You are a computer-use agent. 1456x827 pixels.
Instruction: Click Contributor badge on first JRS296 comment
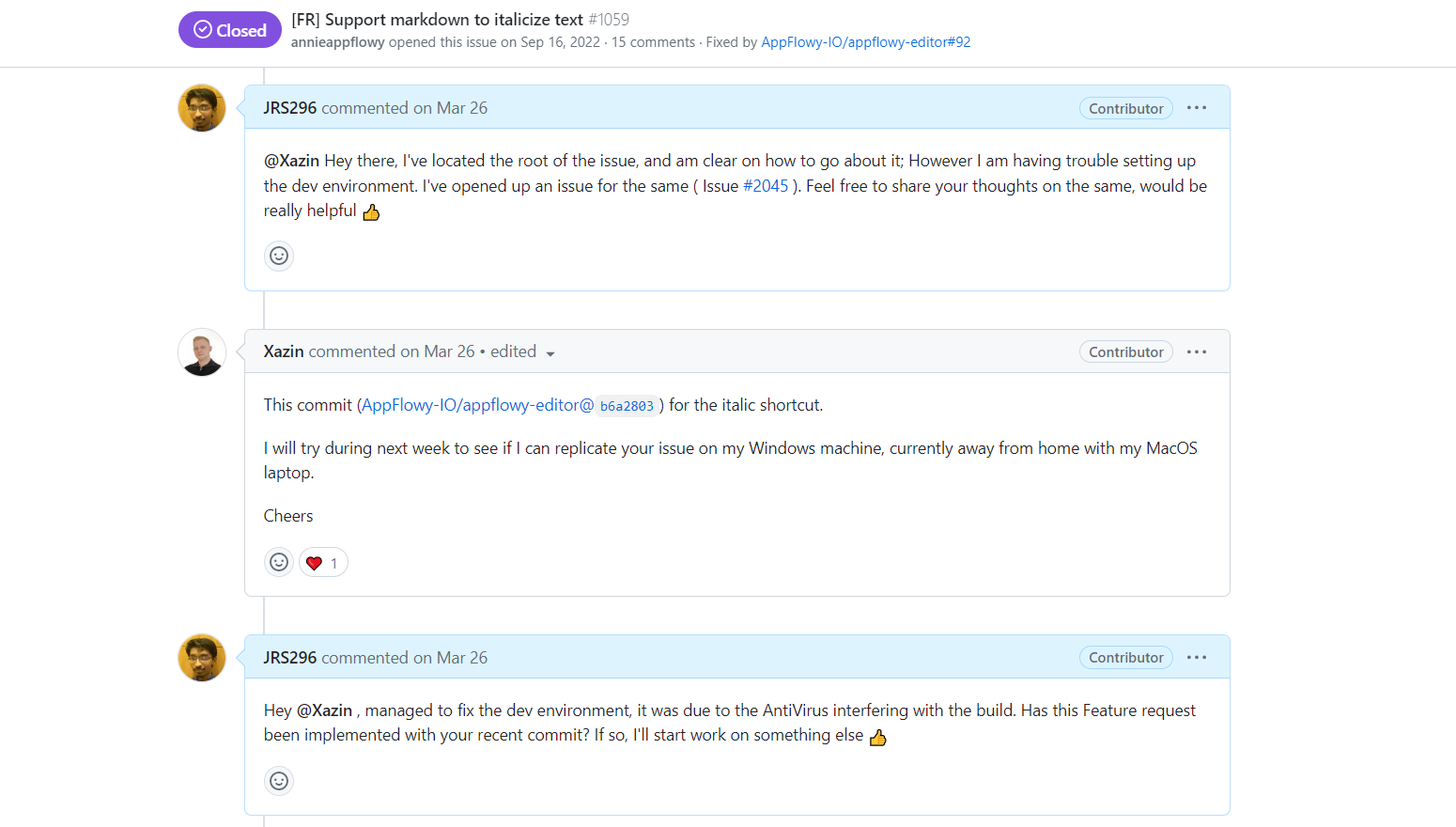[1126, 108]
